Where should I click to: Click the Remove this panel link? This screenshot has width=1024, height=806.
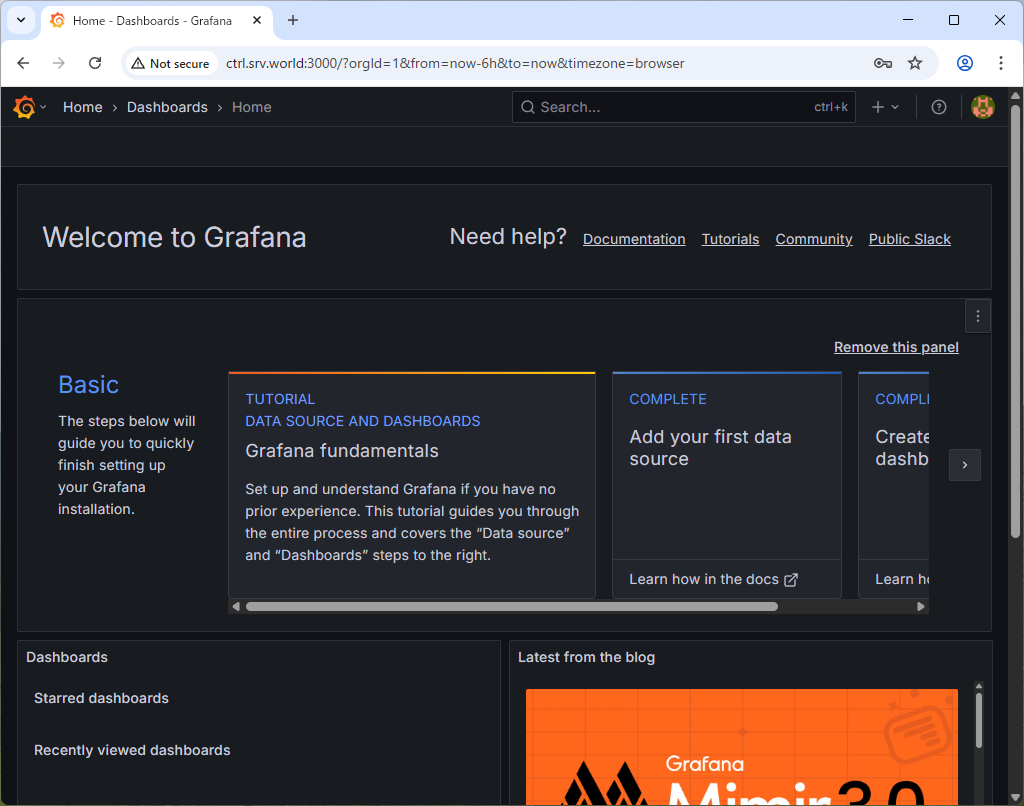click(896, 347)
